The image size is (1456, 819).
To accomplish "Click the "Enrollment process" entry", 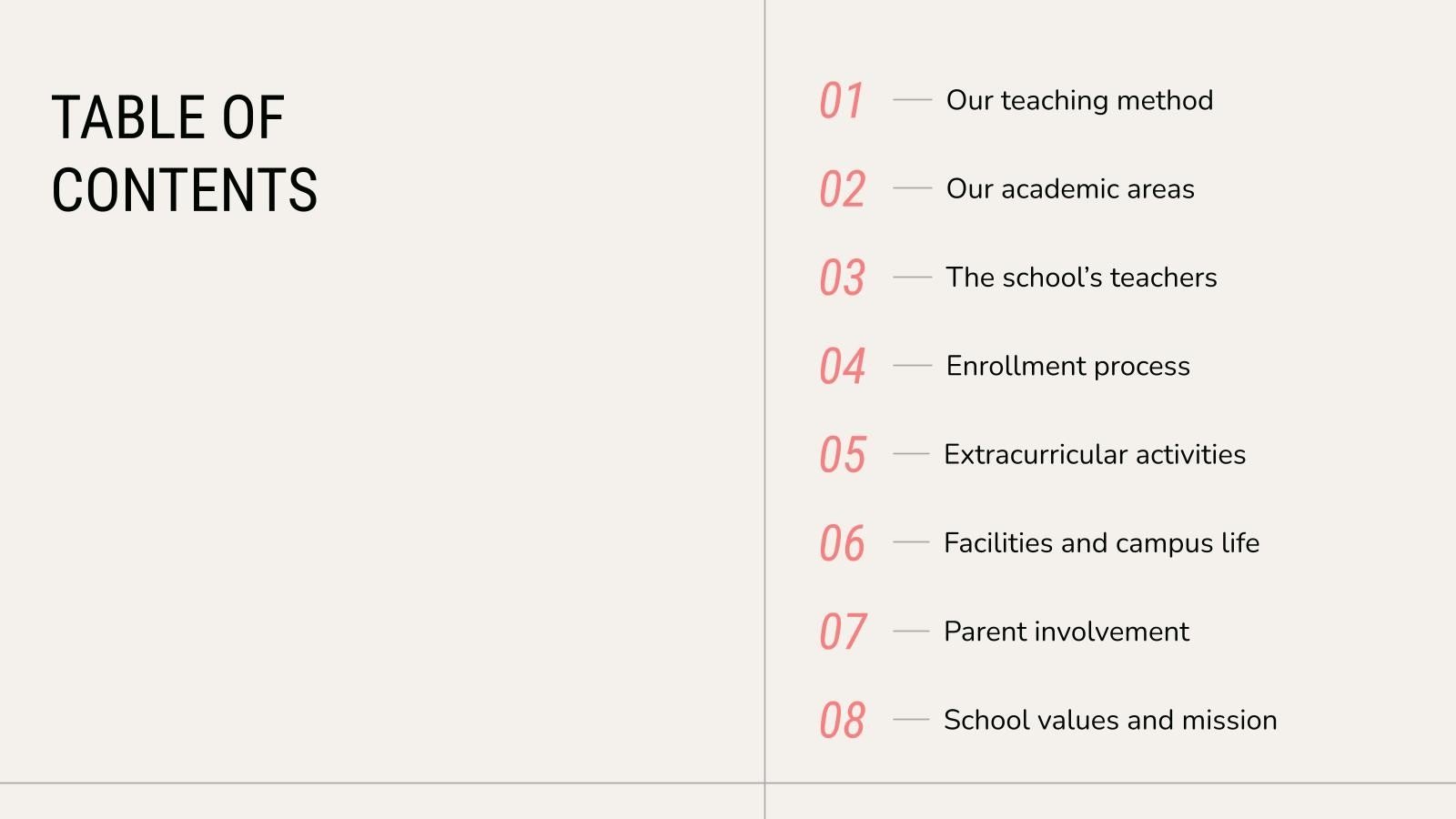I will (x=1067, y=366).
